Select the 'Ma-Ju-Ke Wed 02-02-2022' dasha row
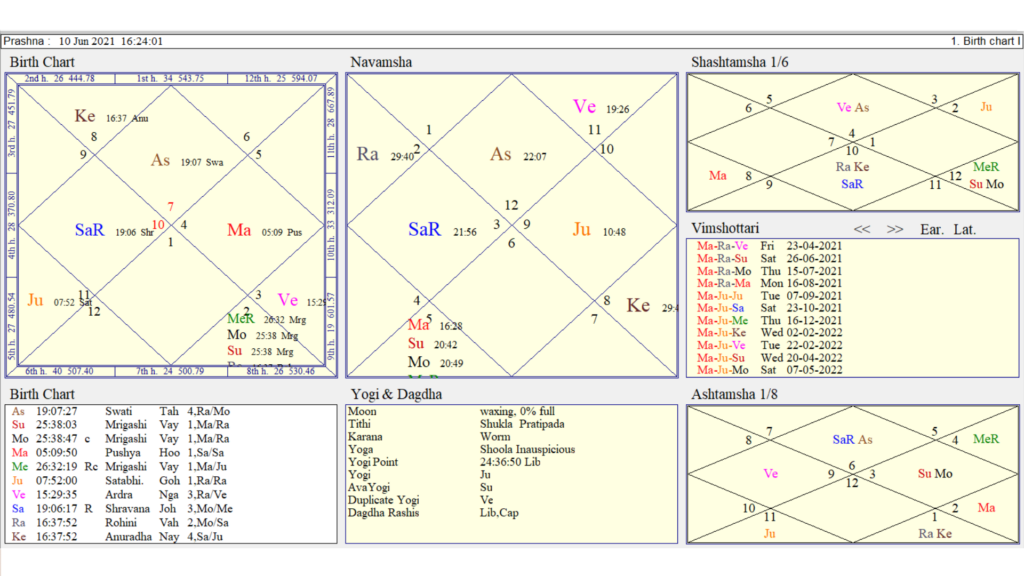Image resolution: width=1024 pixels, height=576 pixels. (x=769, y=332)
